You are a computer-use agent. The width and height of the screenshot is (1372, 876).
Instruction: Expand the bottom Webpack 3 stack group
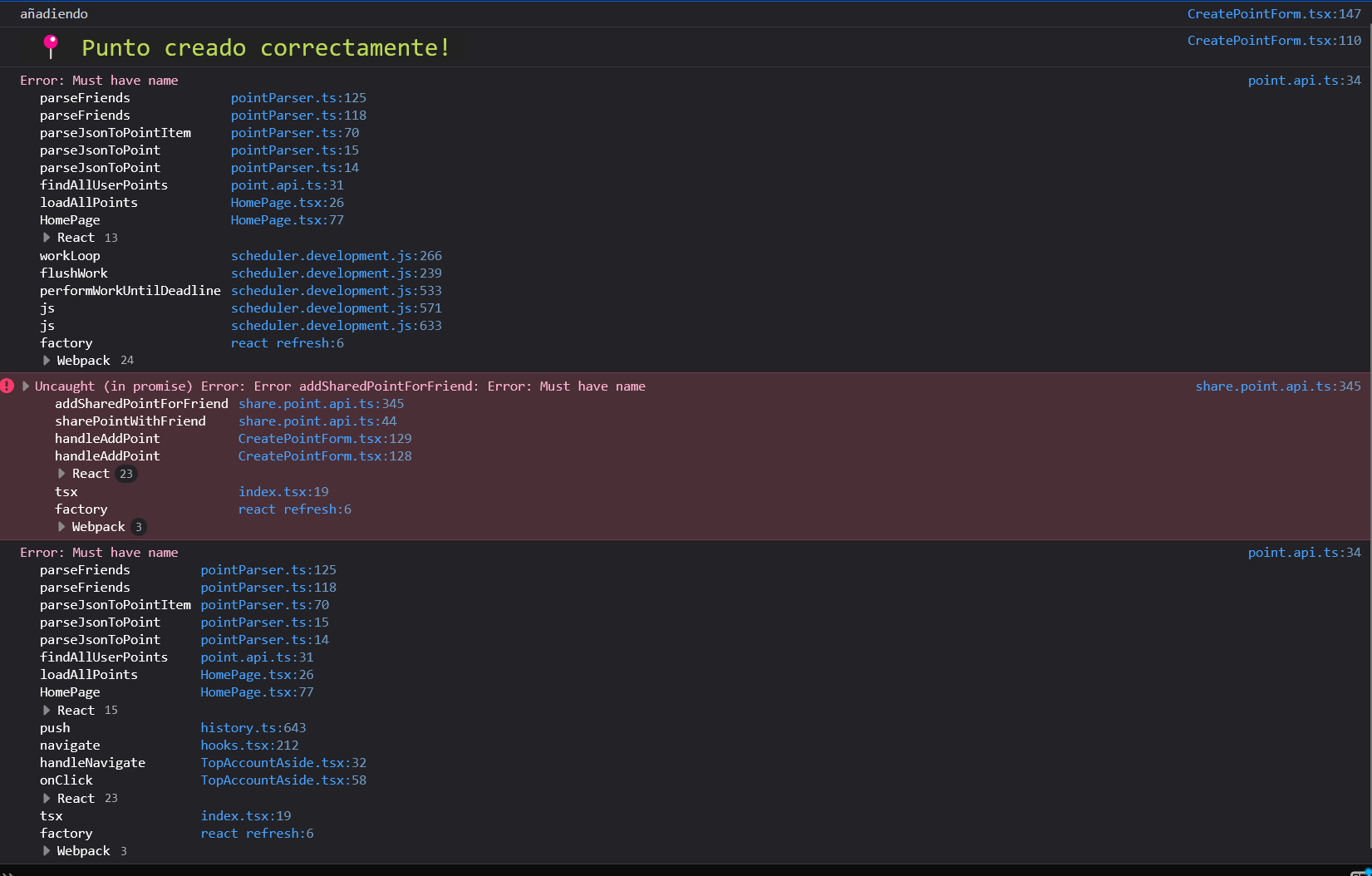(47, 850)
